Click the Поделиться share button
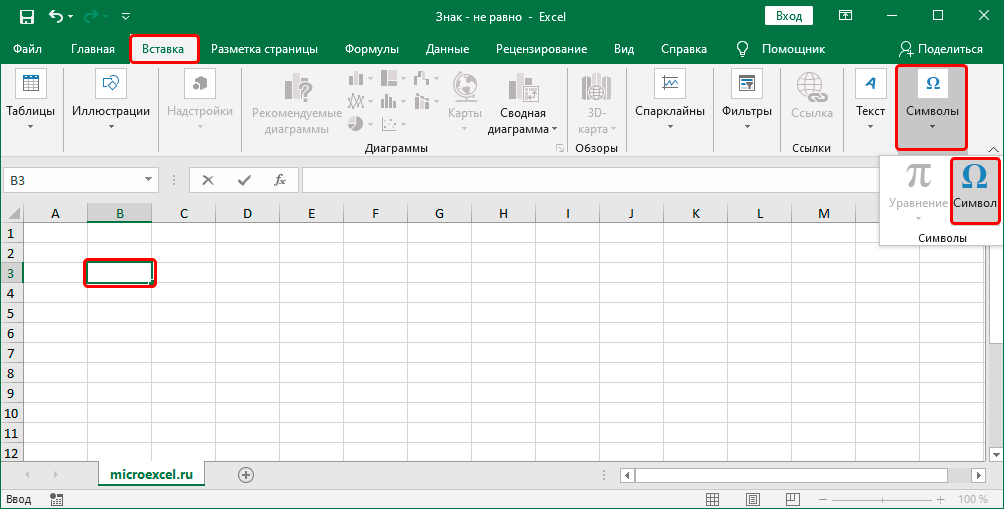 click(x=941, y=49)
